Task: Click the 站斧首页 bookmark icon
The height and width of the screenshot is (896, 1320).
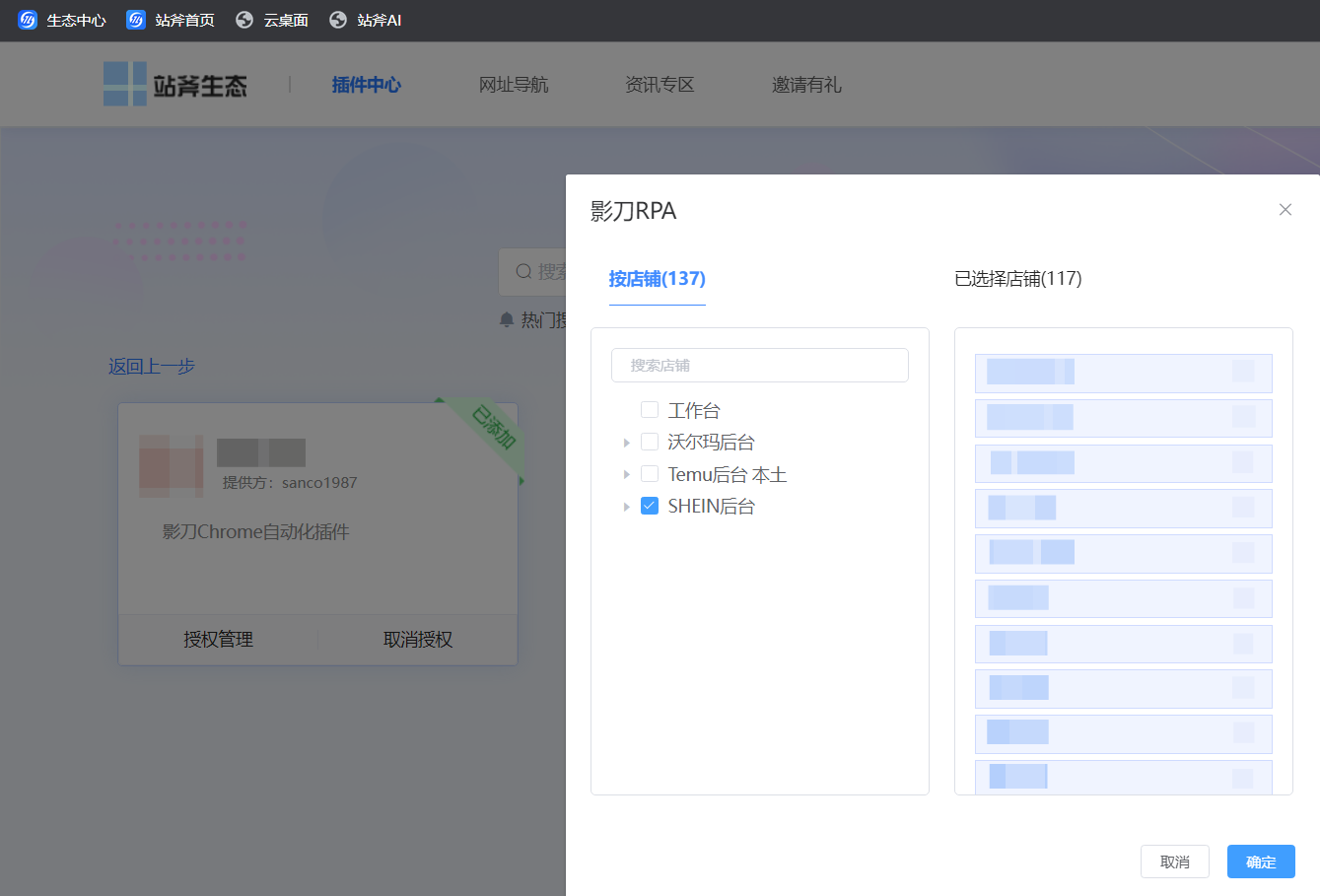Action: pyautogui.click(x=136, y=20)
